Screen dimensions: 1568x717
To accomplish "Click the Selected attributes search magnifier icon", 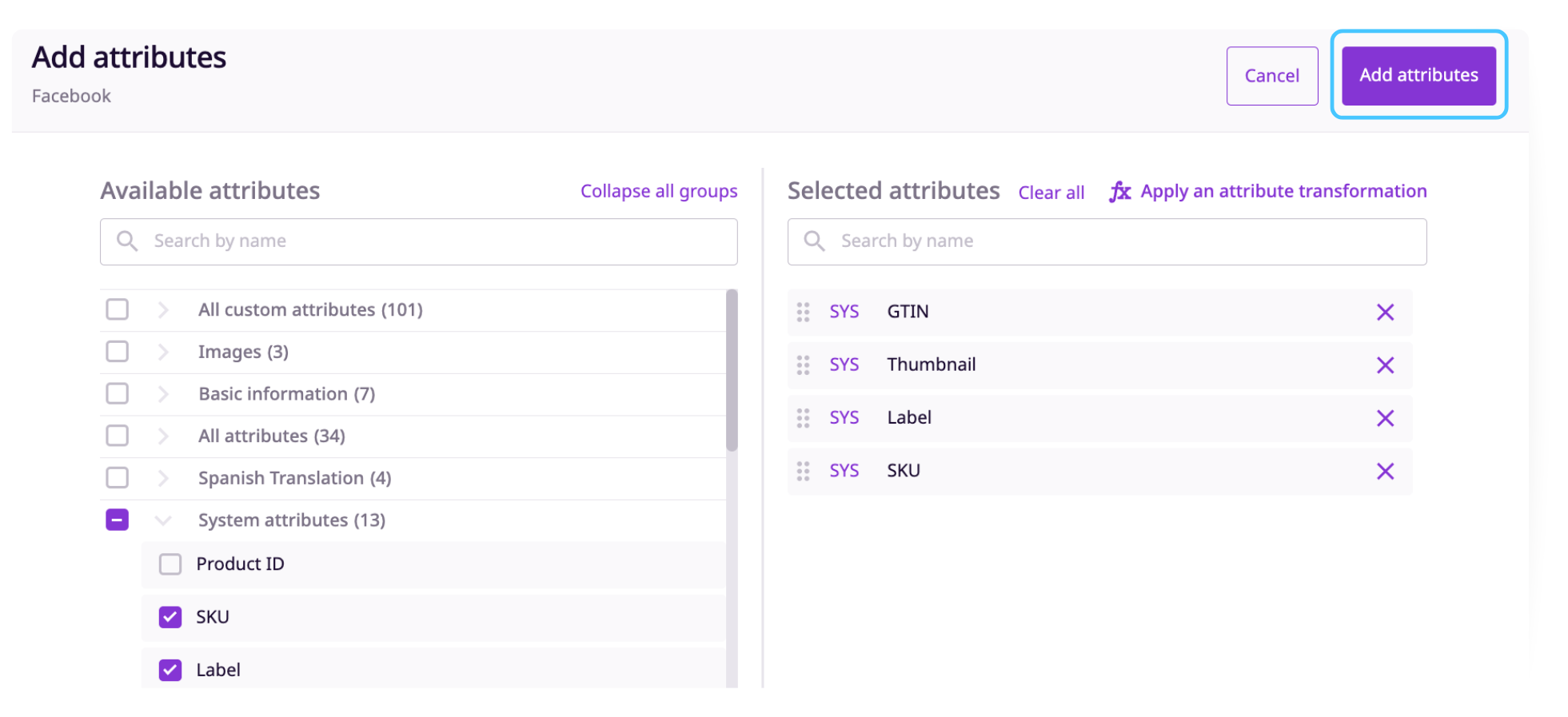I will pos(814,241).
